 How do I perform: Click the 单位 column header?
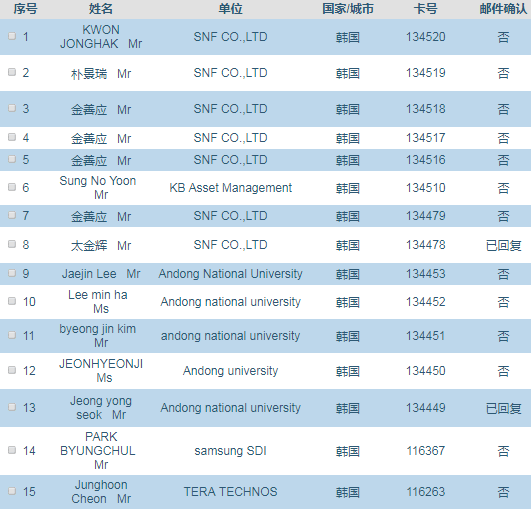click(230, 9)
